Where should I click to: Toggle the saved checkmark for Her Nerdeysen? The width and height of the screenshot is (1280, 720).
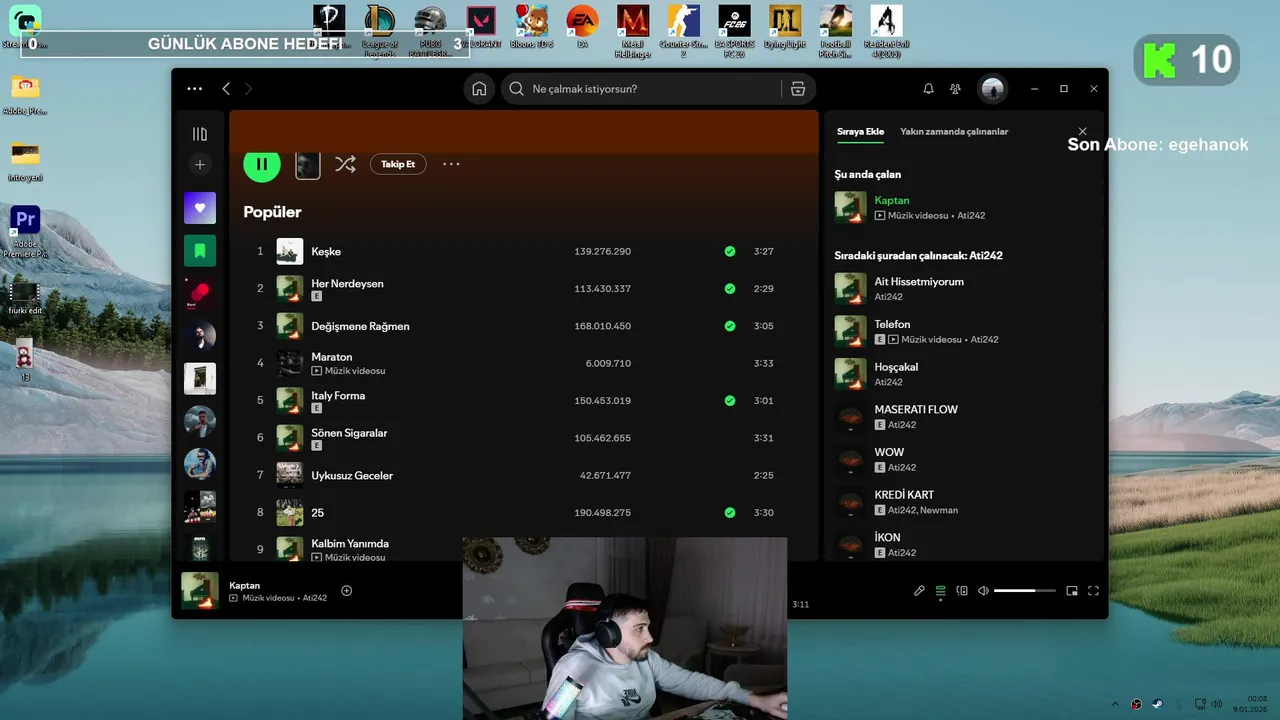click(x=730, y=288)
